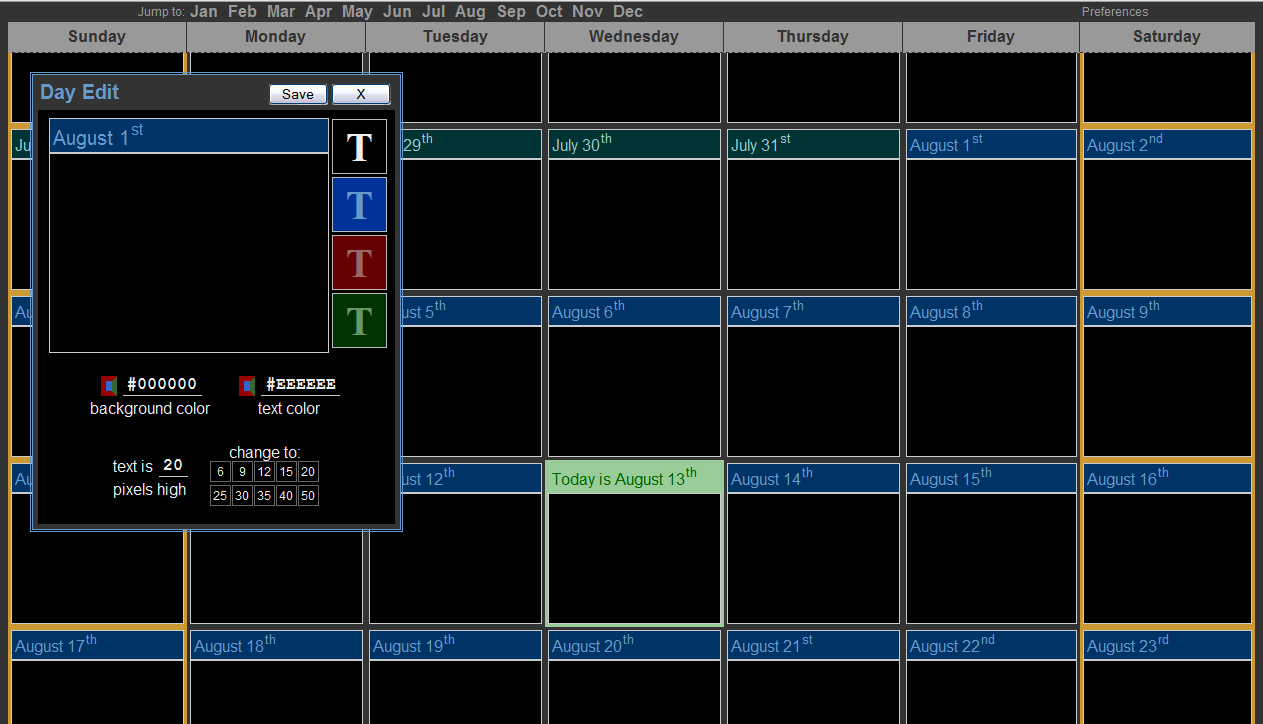Jump to the Dec month
1263x724 pixels.
628,12
